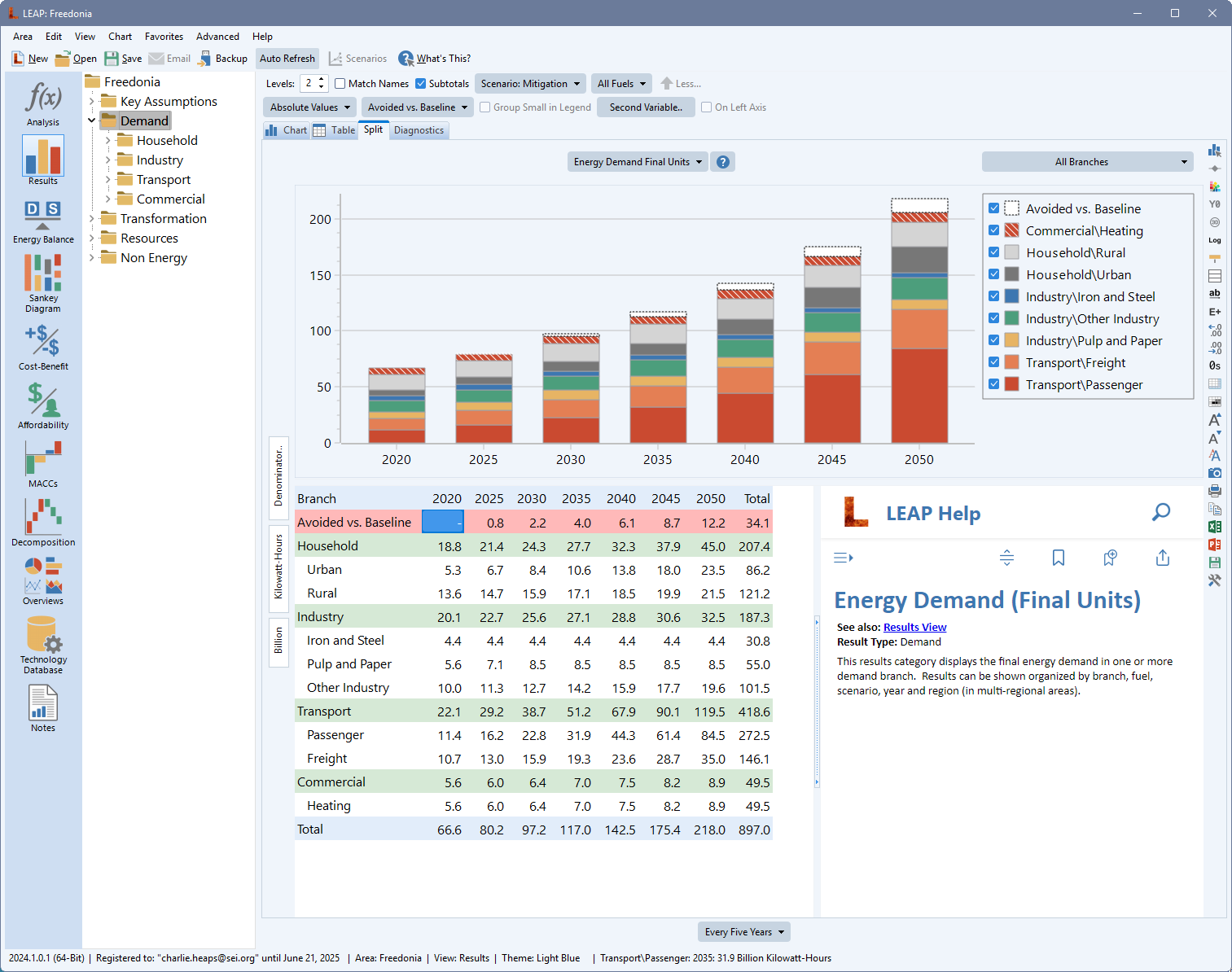The height and width of the screenshot is (972, 1232).
Task: Open the Cost-Benefit view
Action: point(43,348)
